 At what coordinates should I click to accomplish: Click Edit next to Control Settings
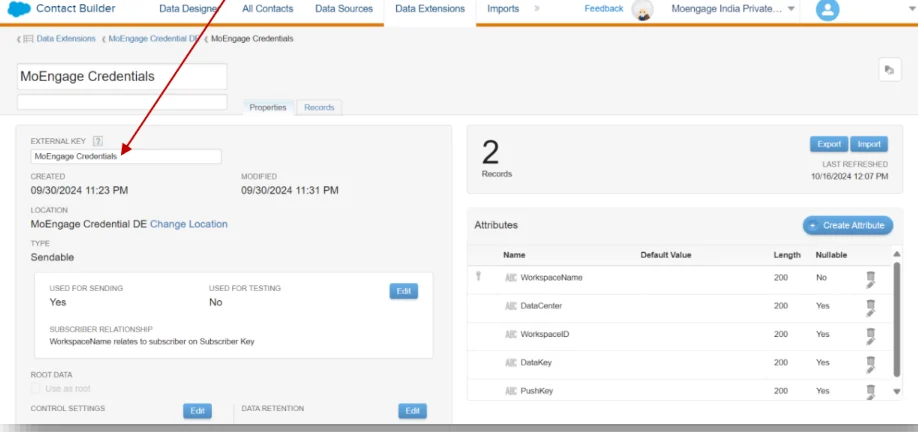point(197,411)
